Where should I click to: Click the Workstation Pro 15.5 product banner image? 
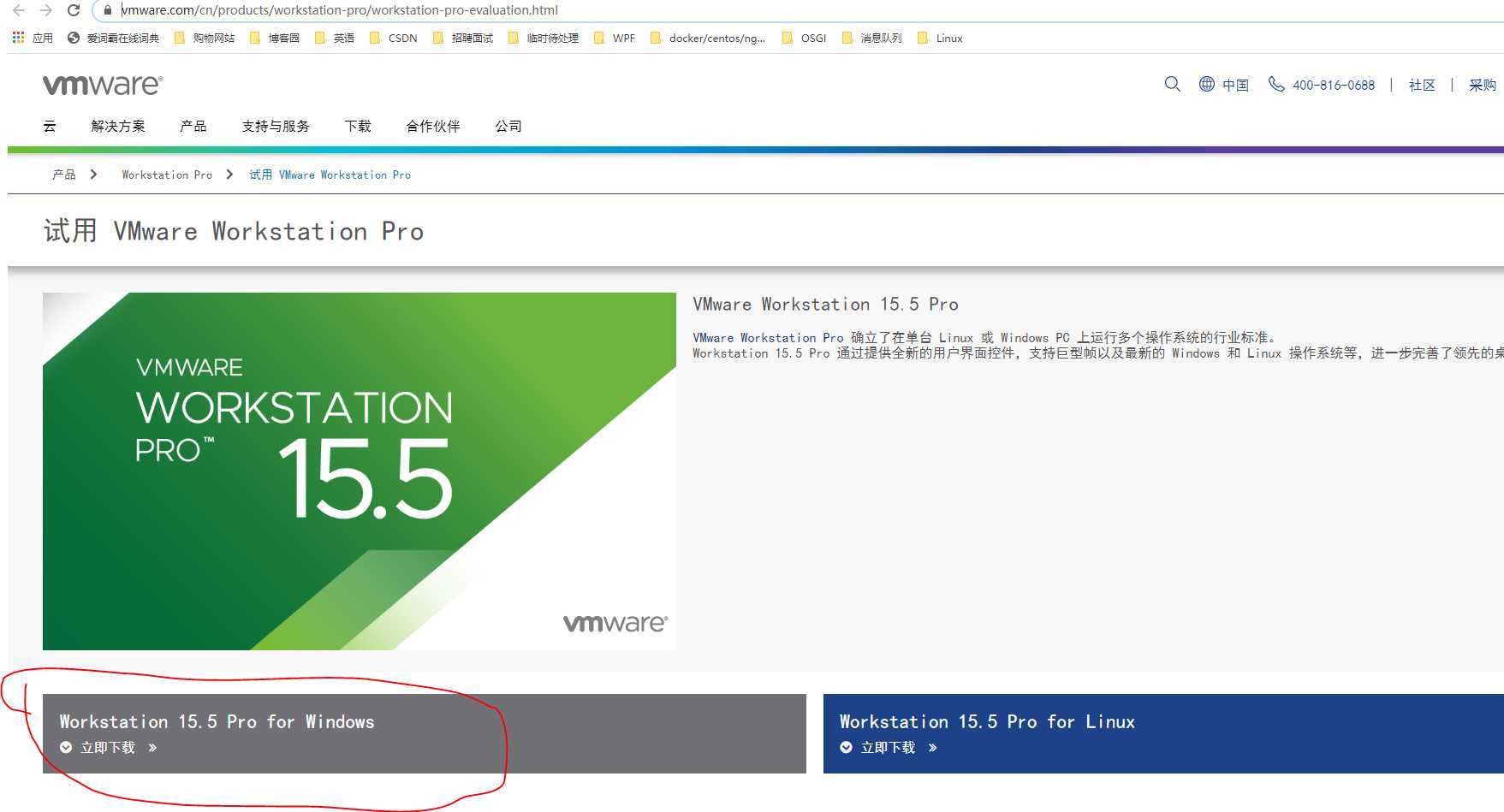point(360,471)
